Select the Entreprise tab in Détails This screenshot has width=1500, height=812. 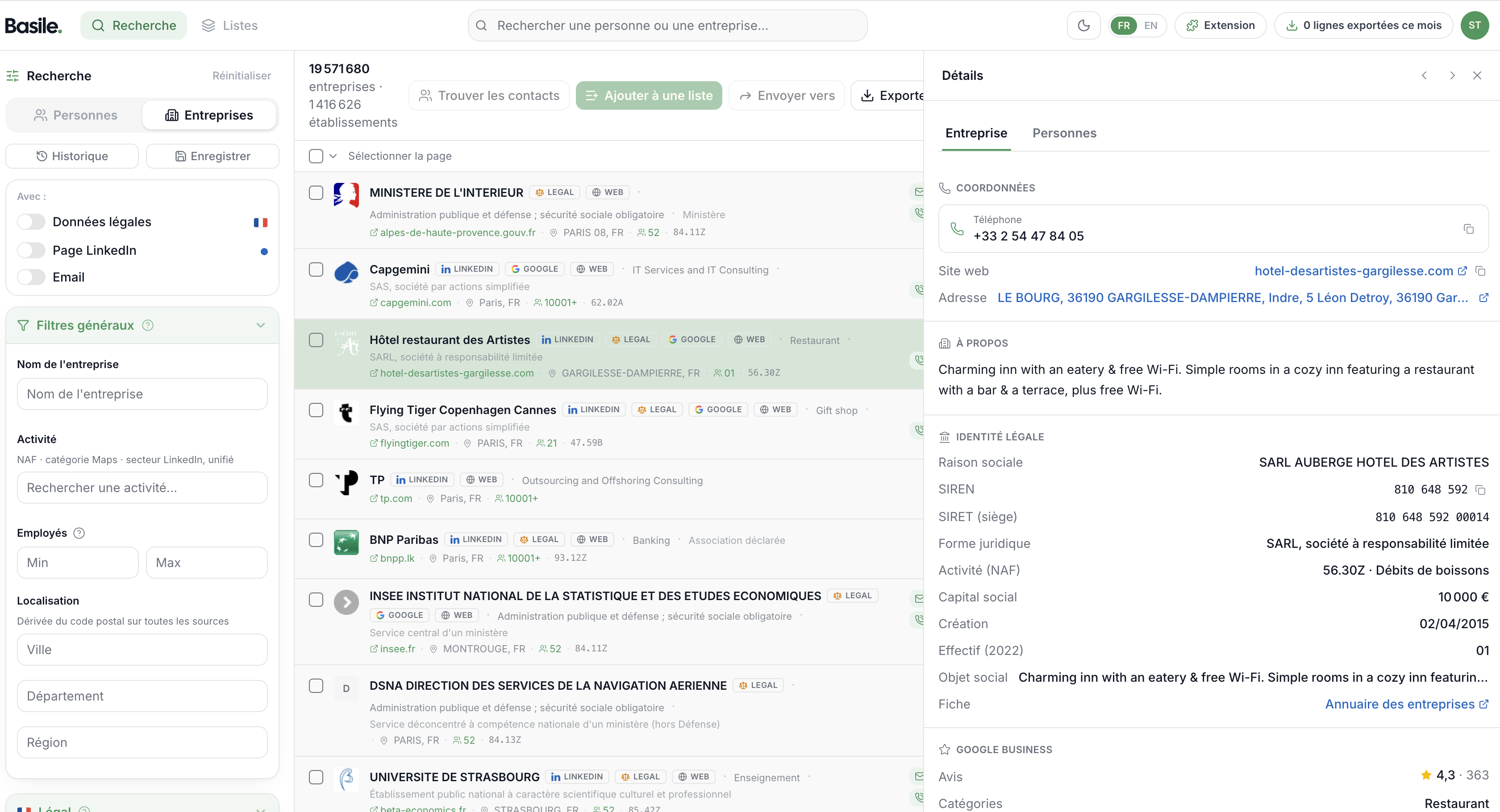[x=976, y=133]
